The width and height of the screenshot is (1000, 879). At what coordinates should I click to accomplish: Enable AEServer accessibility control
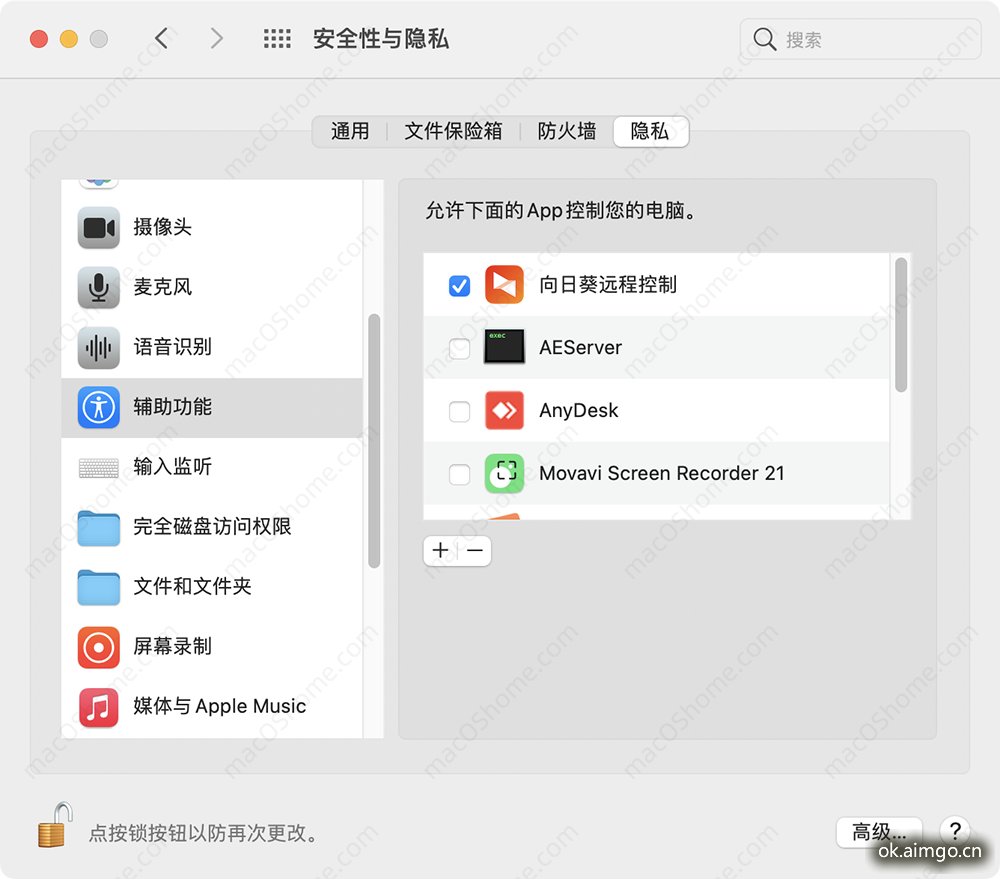point(459,348)
